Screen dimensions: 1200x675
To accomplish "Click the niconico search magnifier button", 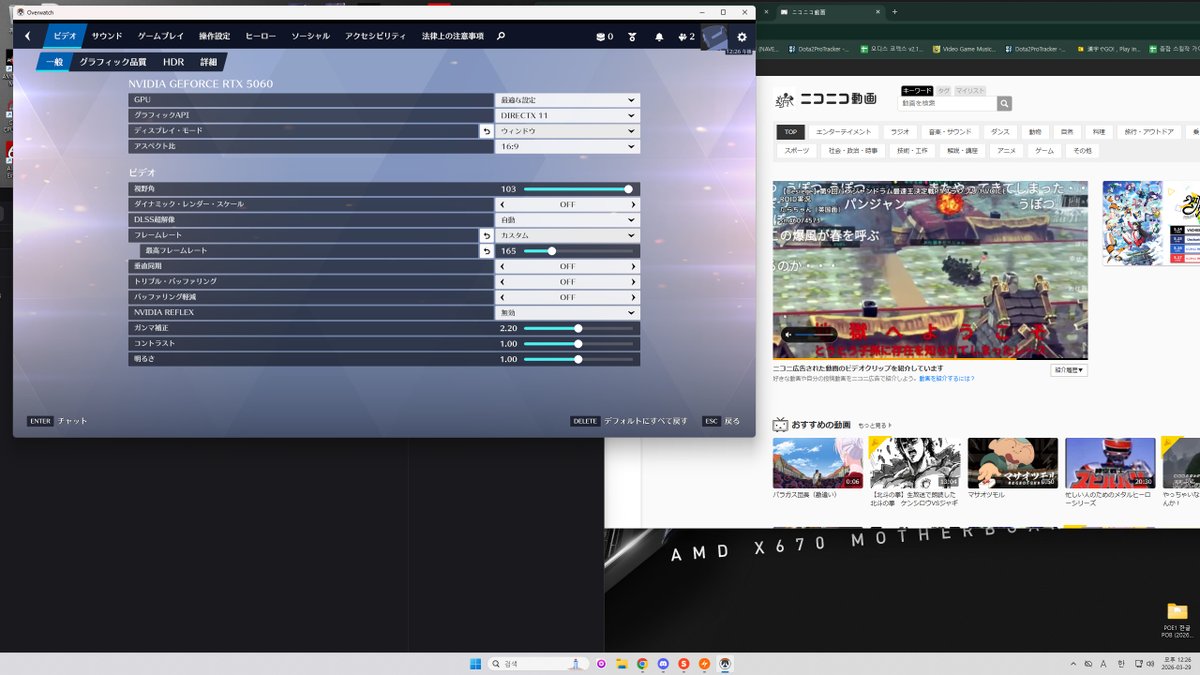I will pos(1004,103).
